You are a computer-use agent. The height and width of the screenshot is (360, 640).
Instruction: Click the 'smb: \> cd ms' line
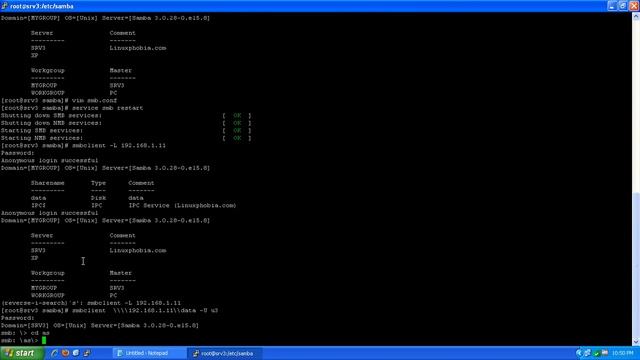click(25, 333)
